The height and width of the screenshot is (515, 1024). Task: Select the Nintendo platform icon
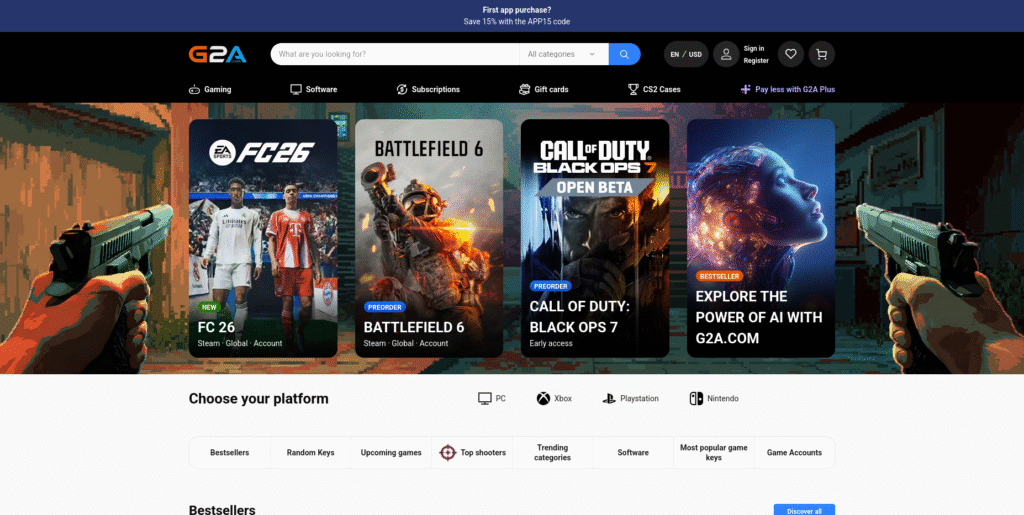tap(695, 399)
